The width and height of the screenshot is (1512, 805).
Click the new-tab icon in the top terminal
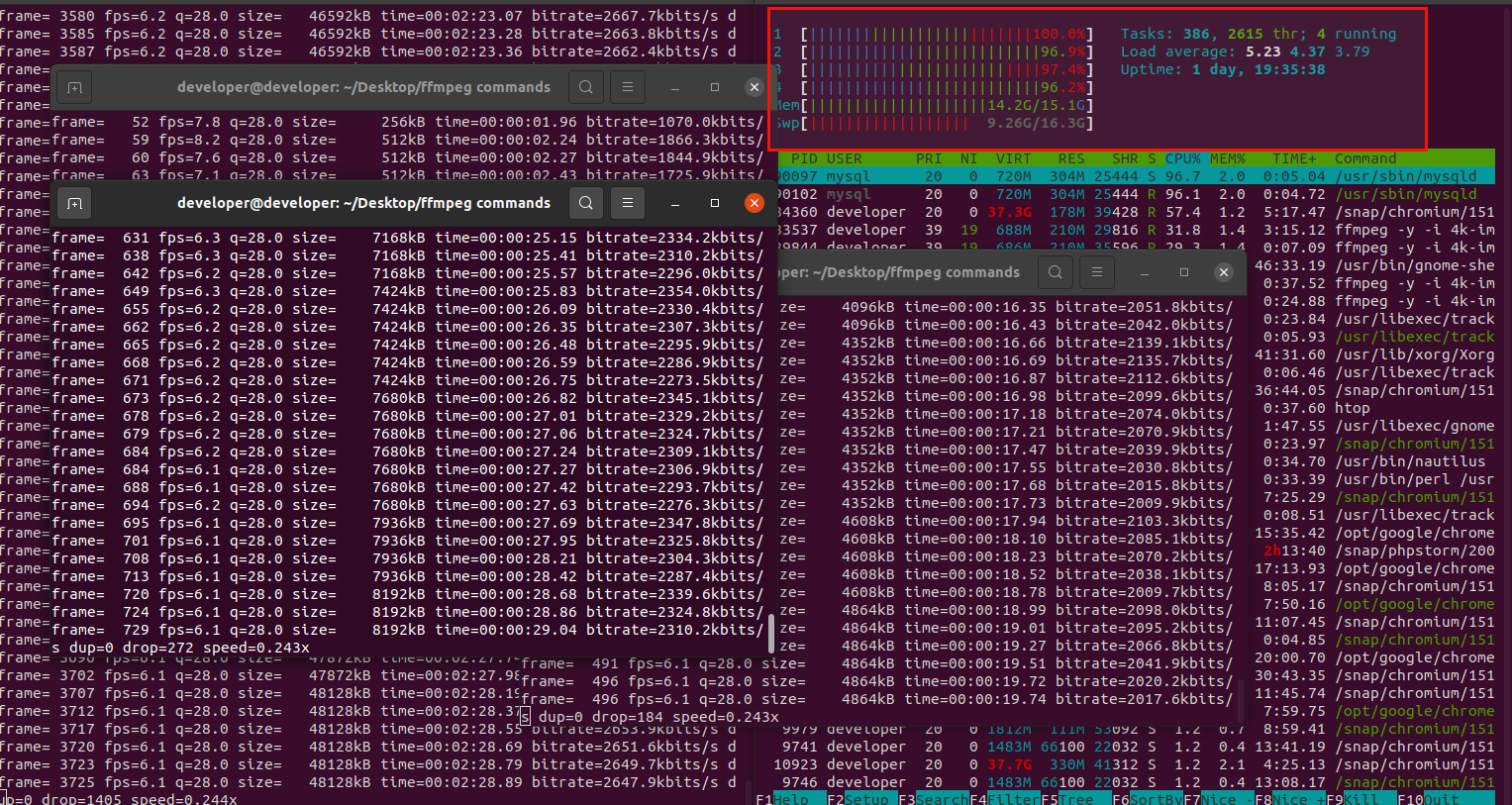(x=73, y=86)
